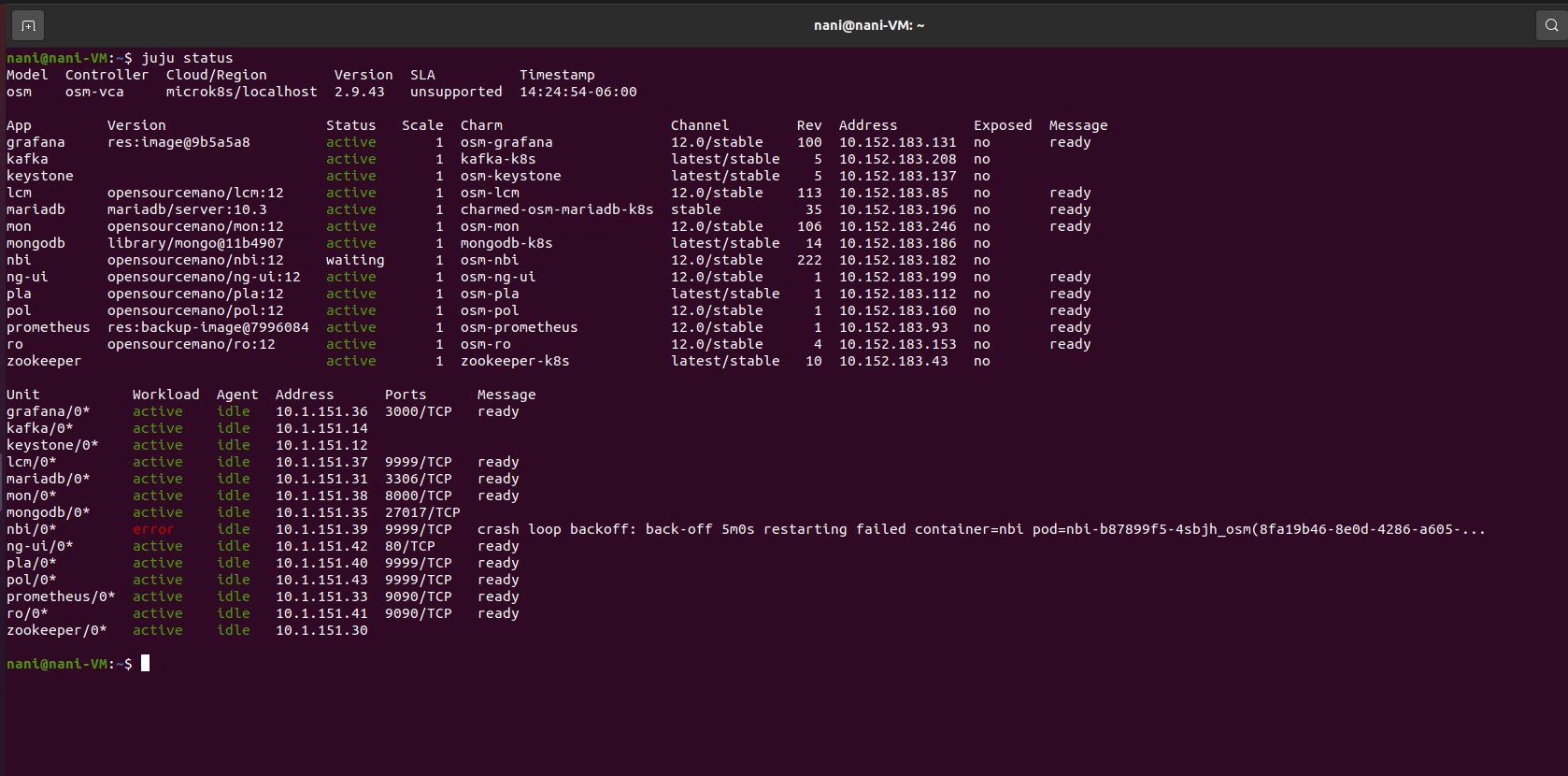Click the microk8s/localhost cloud region text
This screenshot has height=776, width=1568.
[x=241, y=92]
